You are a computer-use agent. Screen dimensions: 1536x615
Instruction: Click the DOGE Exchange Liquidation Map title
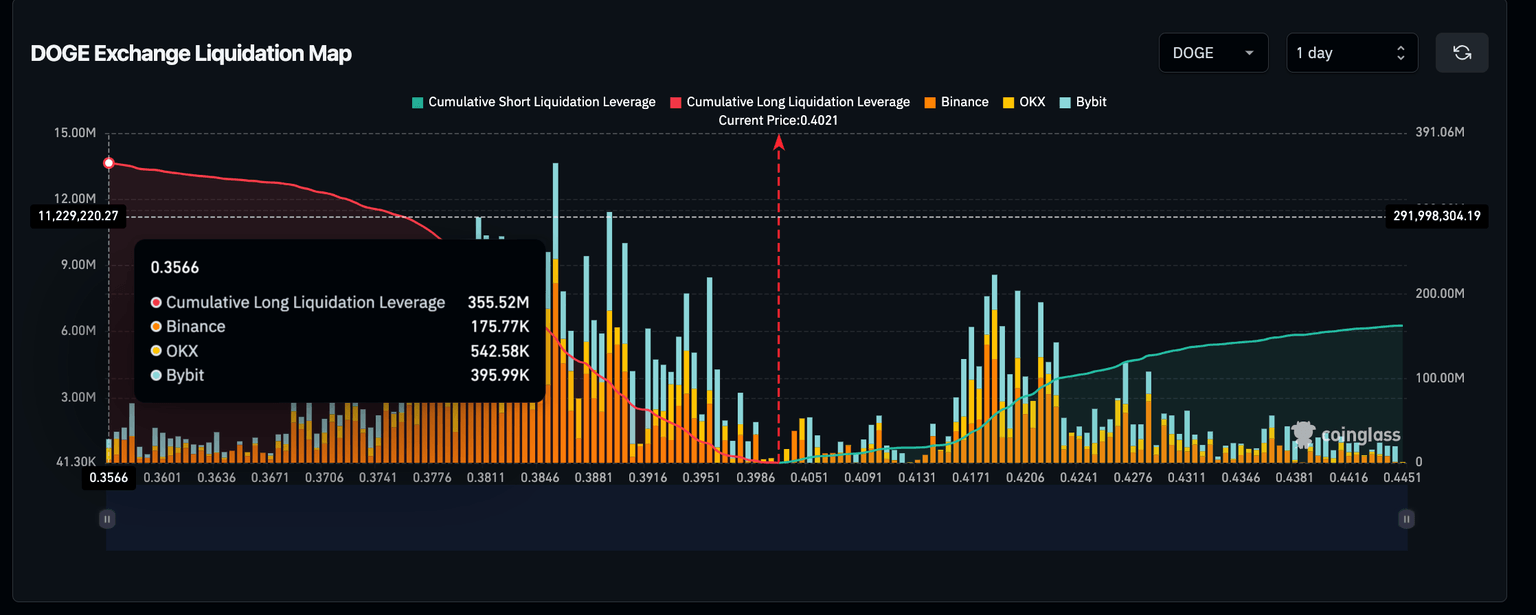[191, 54]
